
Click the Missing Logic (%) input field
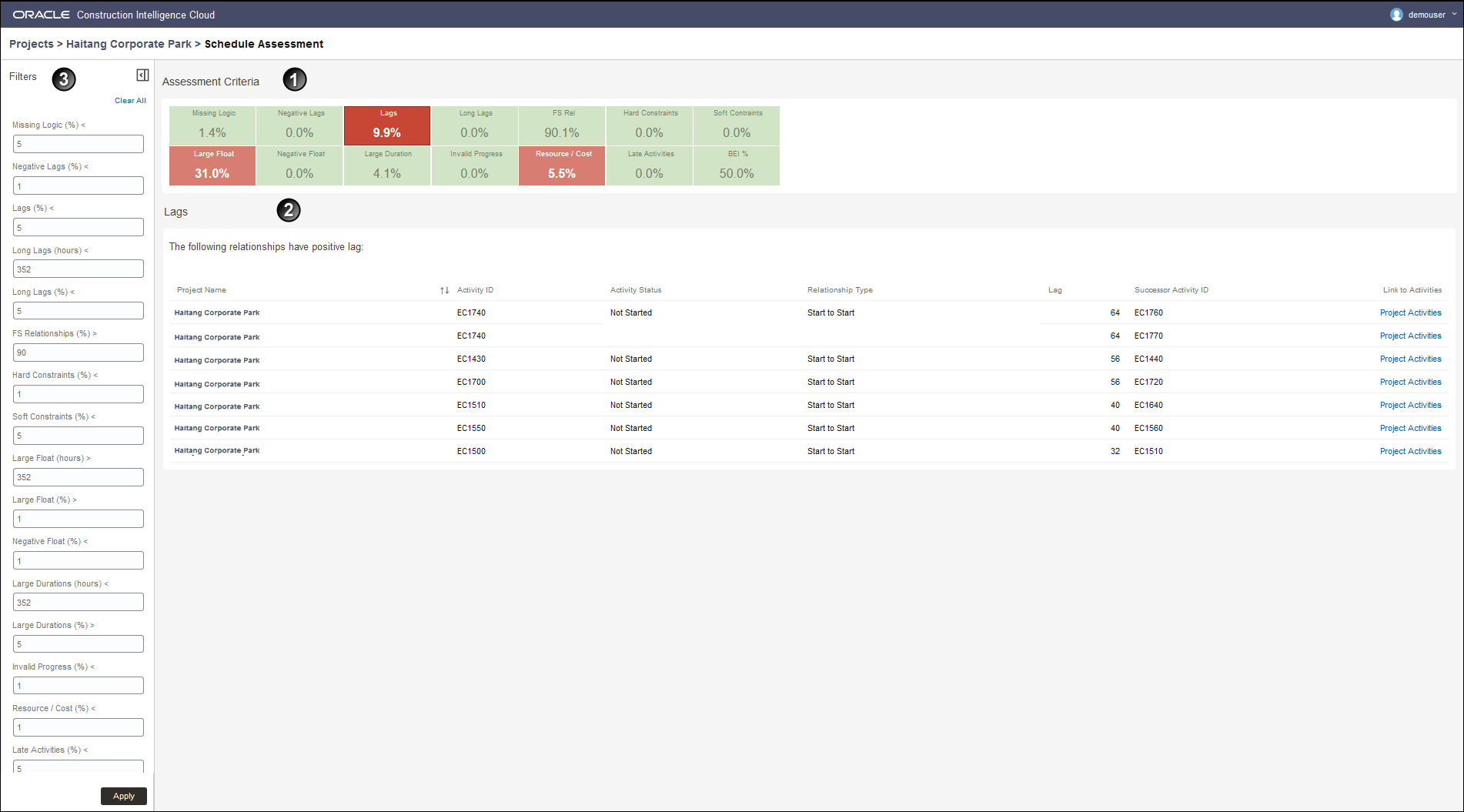(78, 144)
